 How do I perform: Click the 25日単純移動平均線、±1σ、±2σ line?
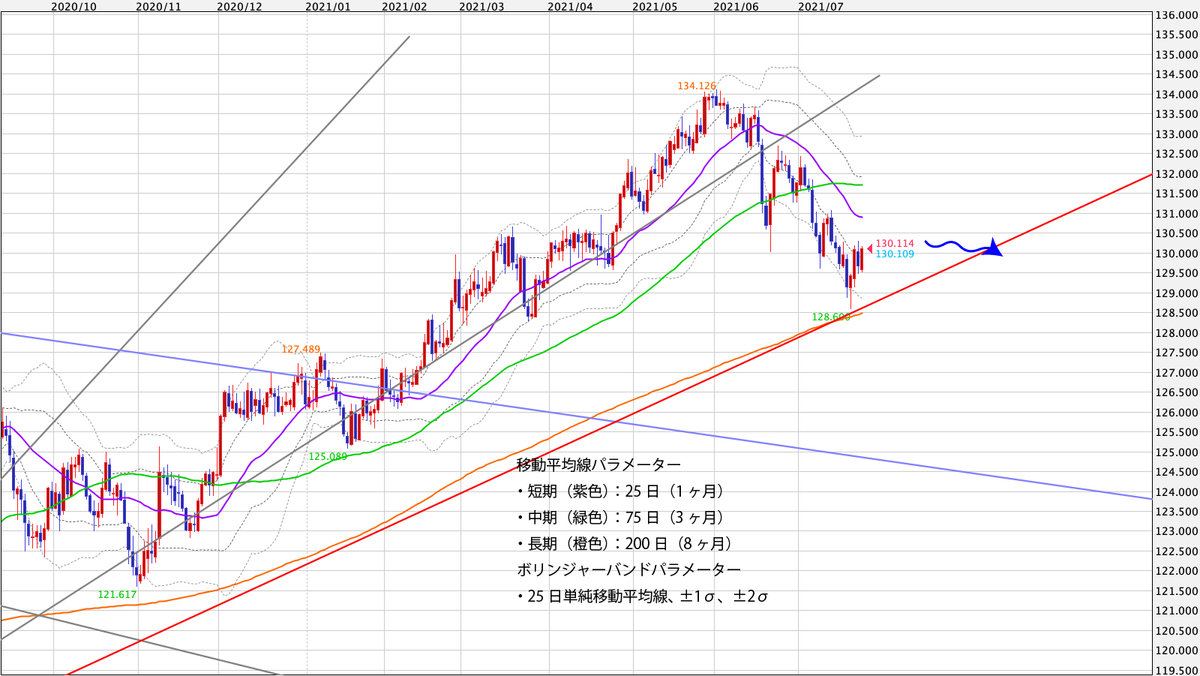click(x=642, y=596)
